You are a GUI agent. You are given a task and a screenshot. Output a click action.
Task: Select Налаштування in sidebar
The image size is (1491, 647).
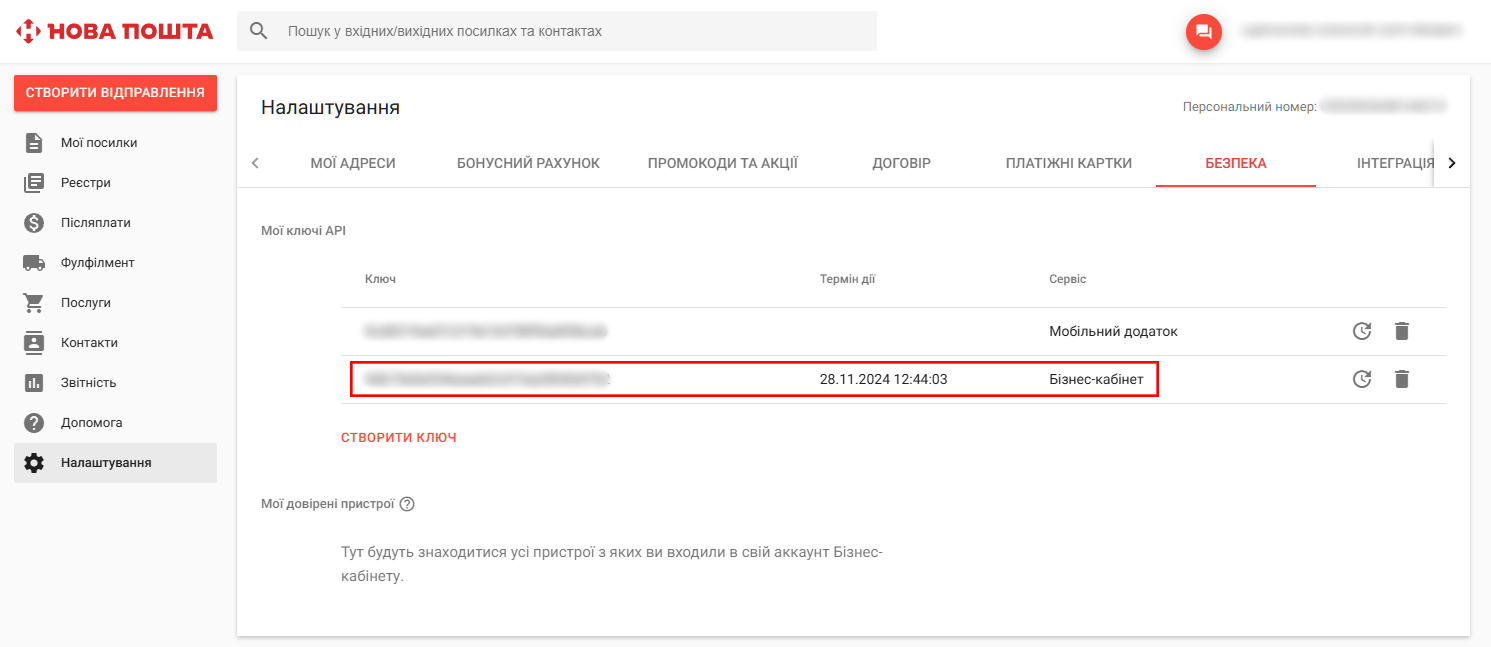(115, 463)
